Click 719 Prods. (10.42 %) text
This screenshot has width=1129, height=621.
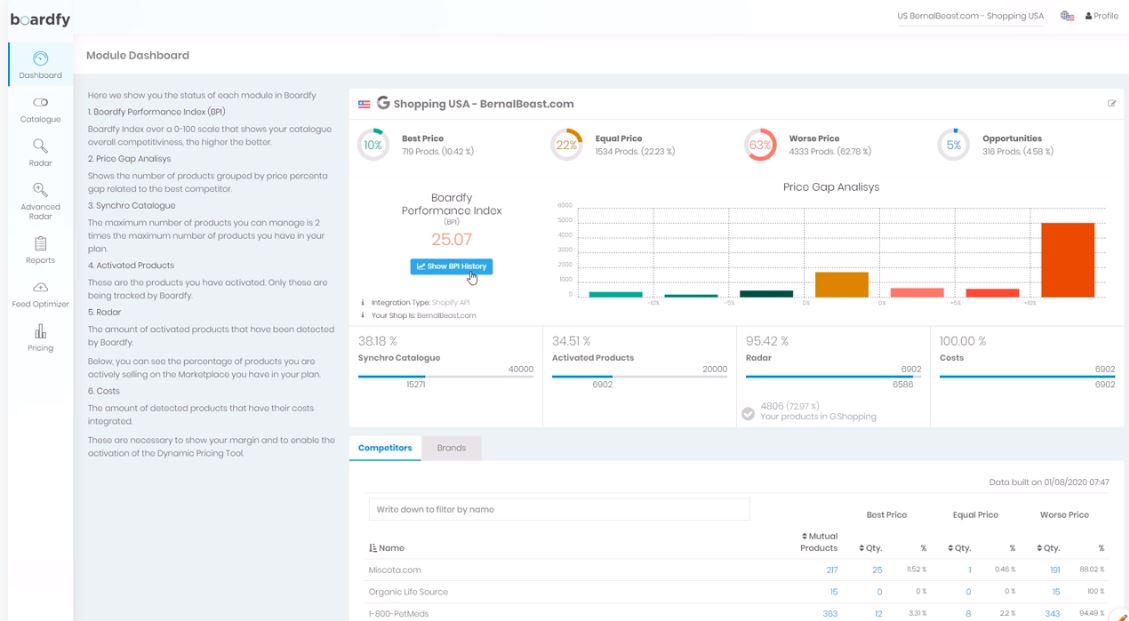(438, 151)
